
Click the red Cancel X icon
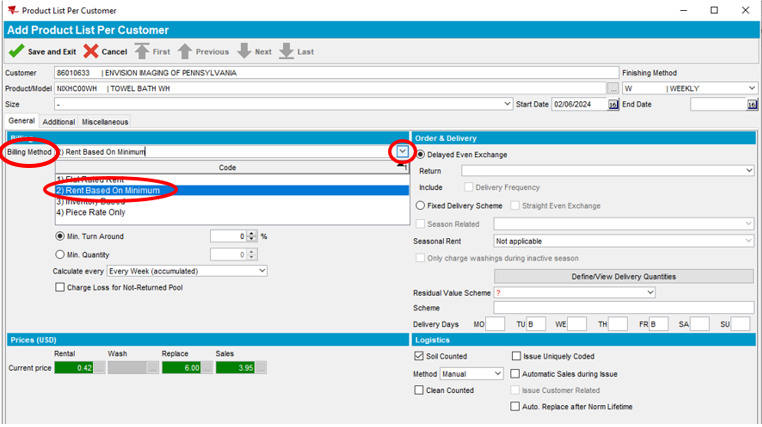[x=91, y=51]
